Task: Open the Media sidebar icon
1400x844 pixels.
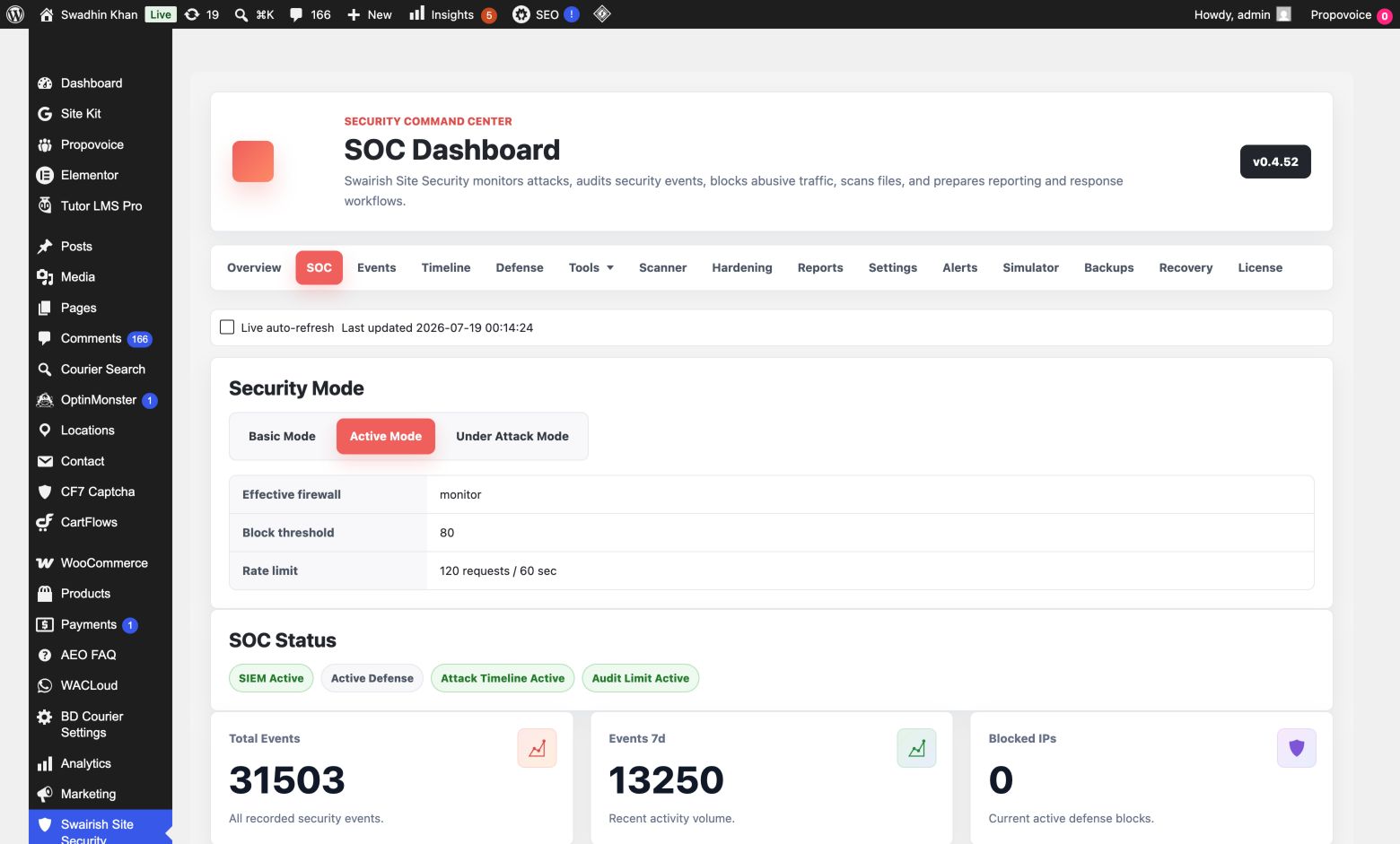Action: coord(45,277)
